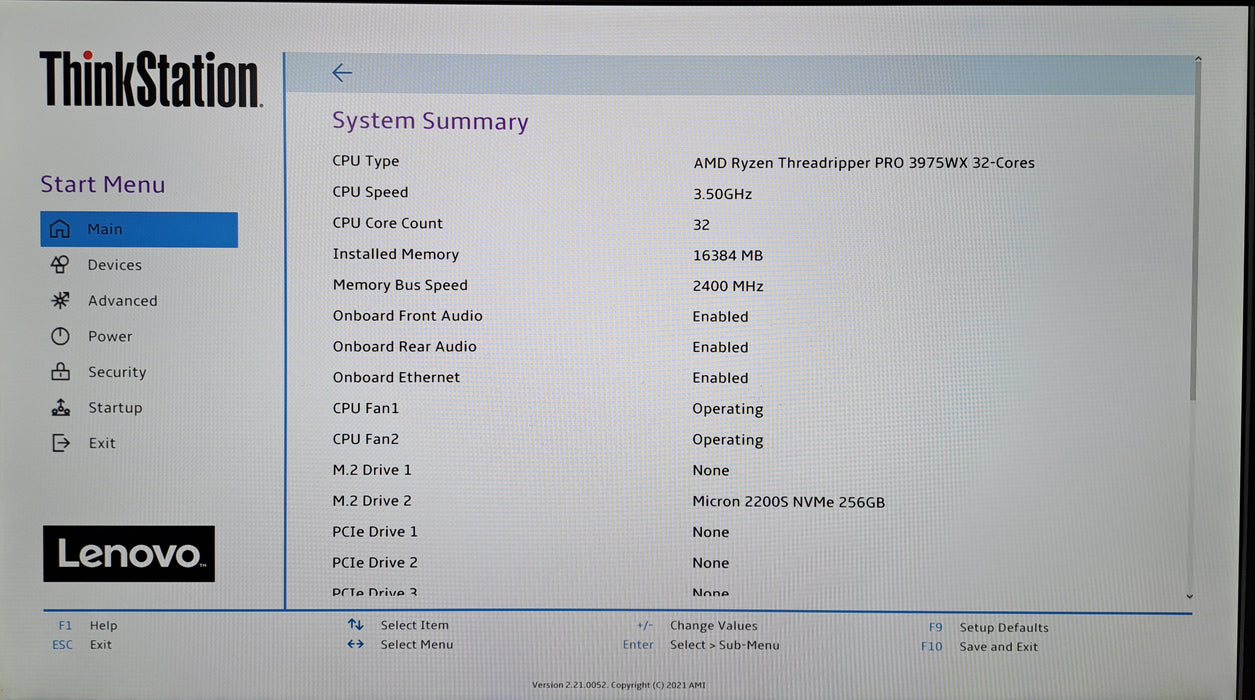Select the Main home icon
This screenshot has width=1255, height=700.
(60, 229)
